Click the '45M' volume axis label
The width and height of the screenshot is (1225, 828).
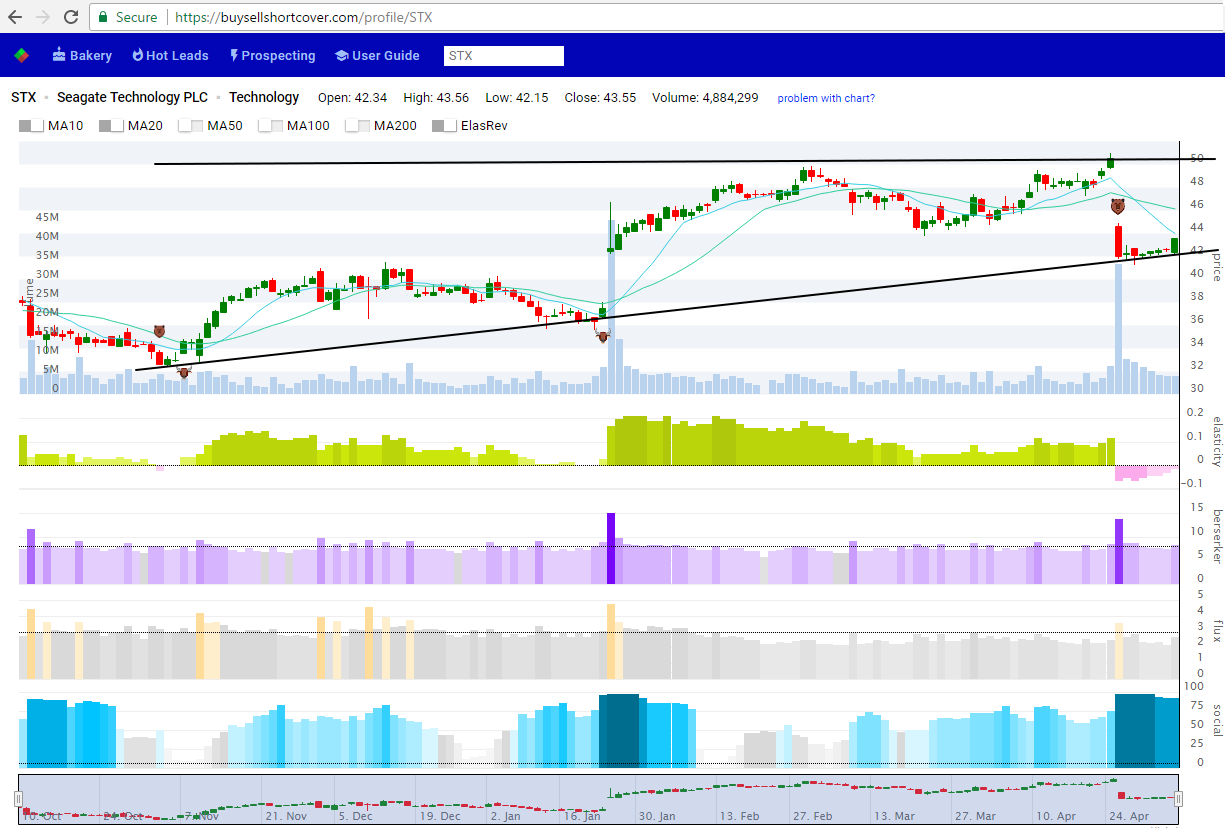click(47, 217)
